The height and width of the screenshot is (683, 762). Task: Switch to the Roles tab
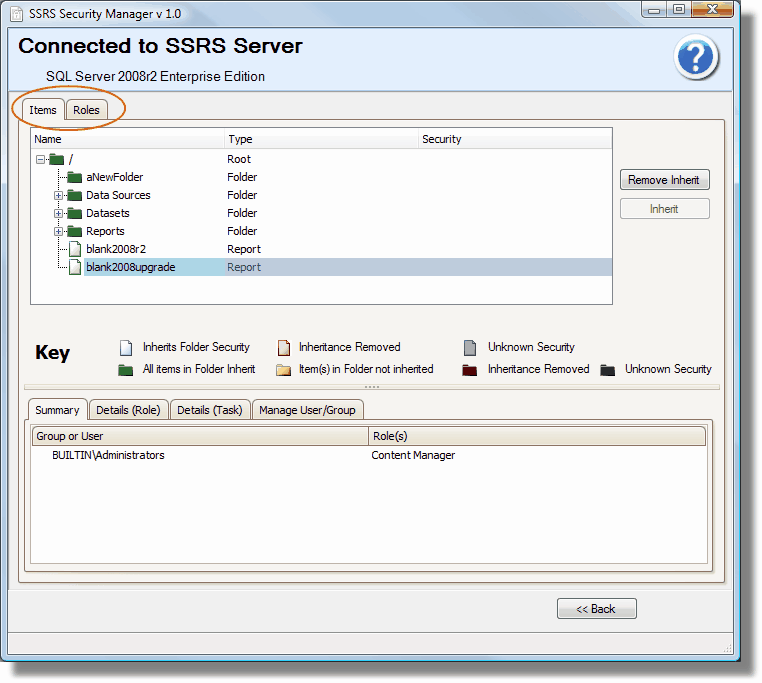point(86,110)
